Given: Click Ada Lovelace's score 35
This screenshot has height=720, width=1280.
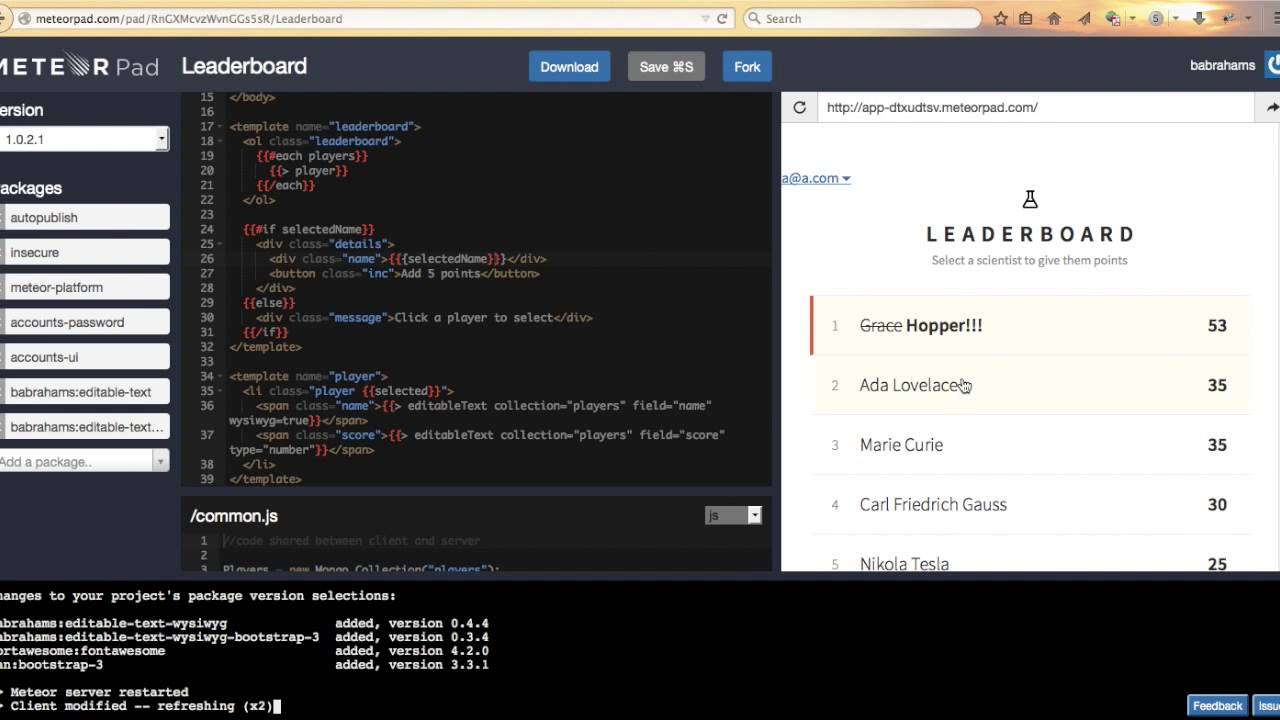Looking at the screenshot, I should pos(1217,385).
